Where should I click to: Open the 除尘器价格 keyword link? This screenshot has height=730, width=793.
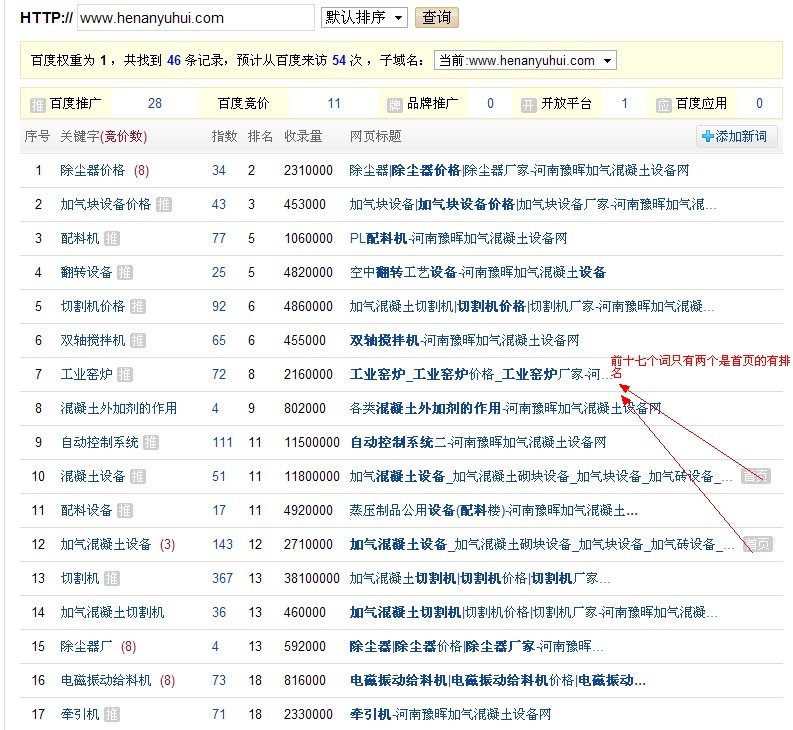coord(92,171)
